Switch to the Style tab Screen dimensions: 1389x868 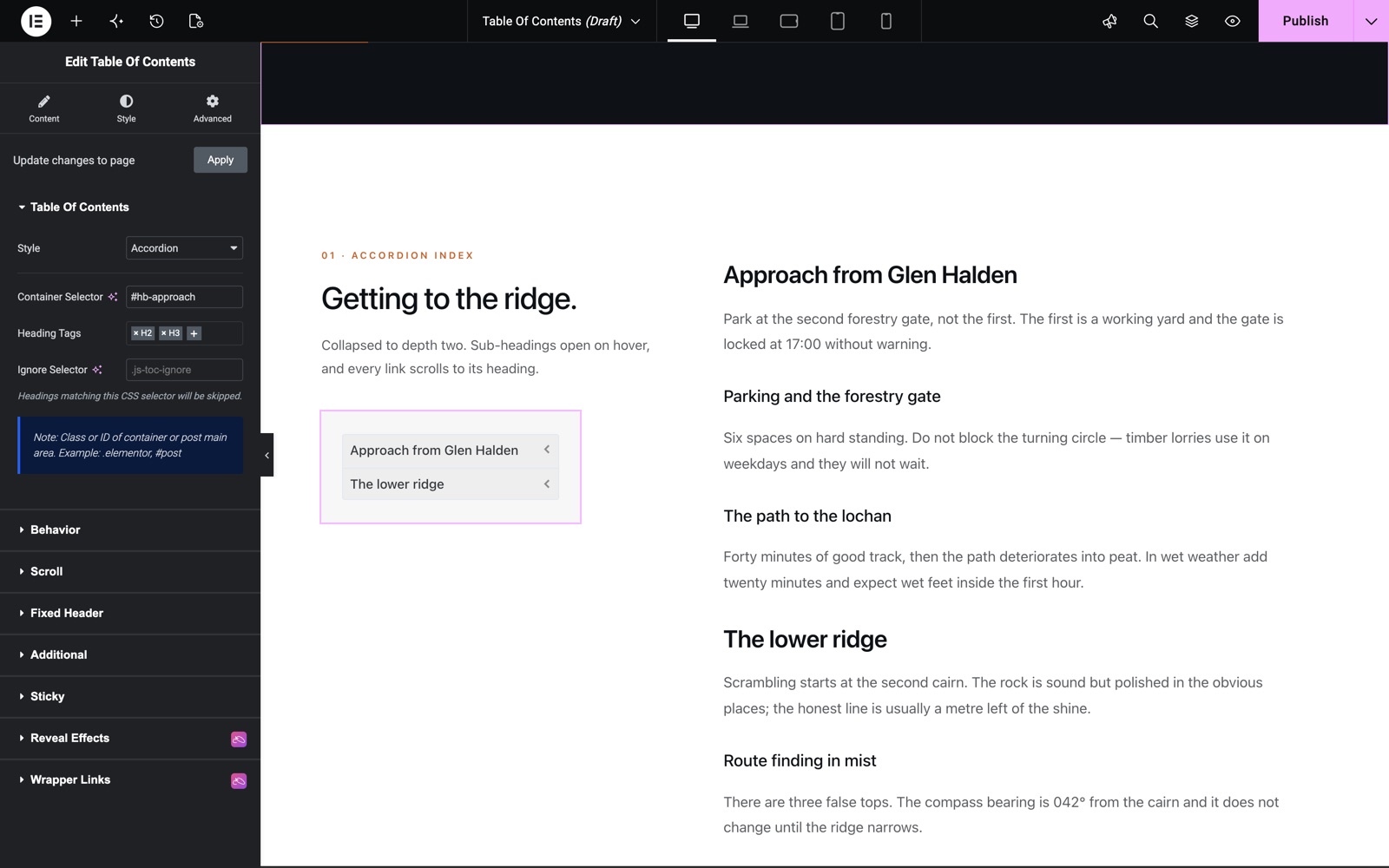(126, 108)
